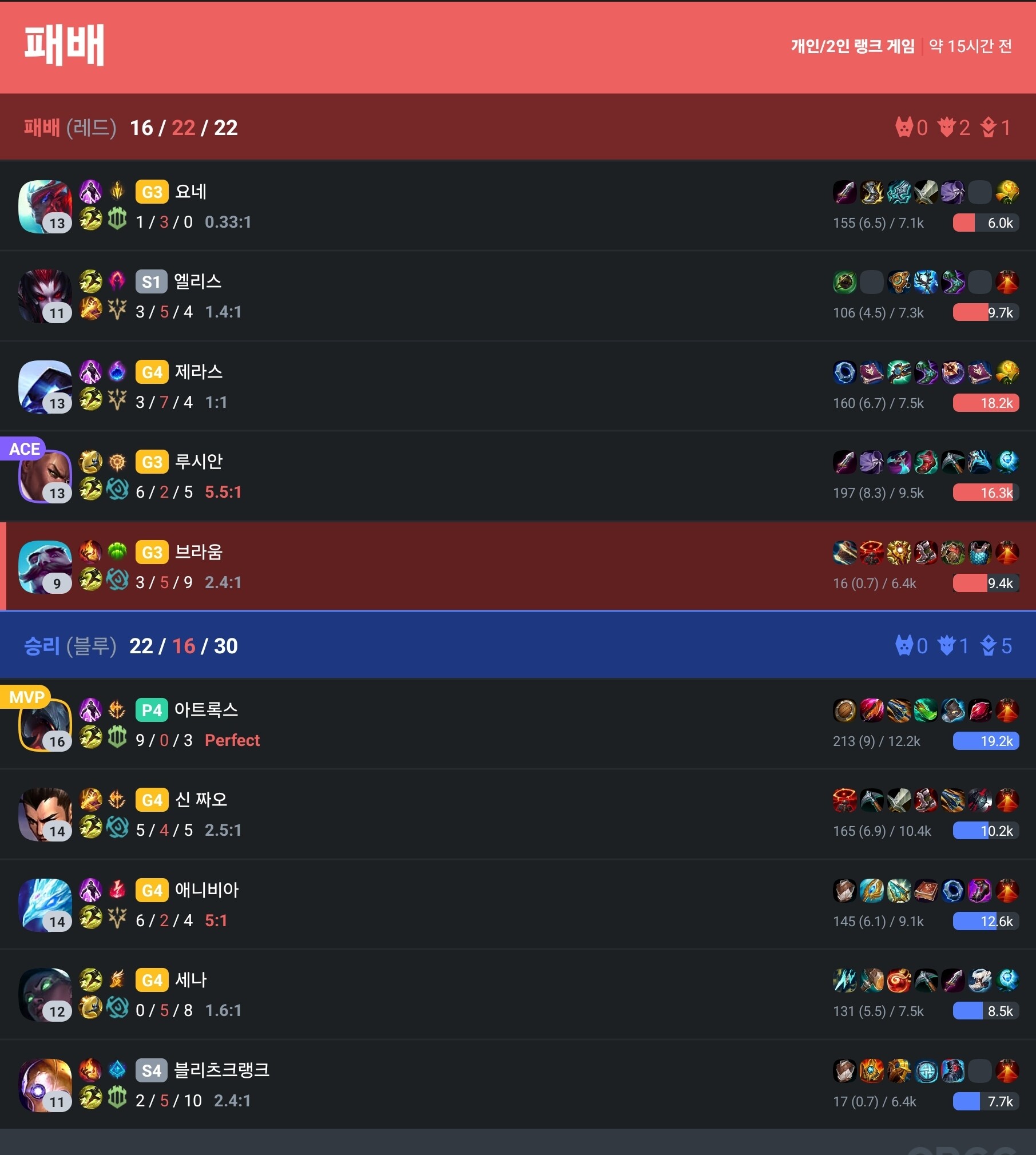Click the ACE badge on 루시안
The height and width of the screenshot is (1155, 1036).
point(23,448)
